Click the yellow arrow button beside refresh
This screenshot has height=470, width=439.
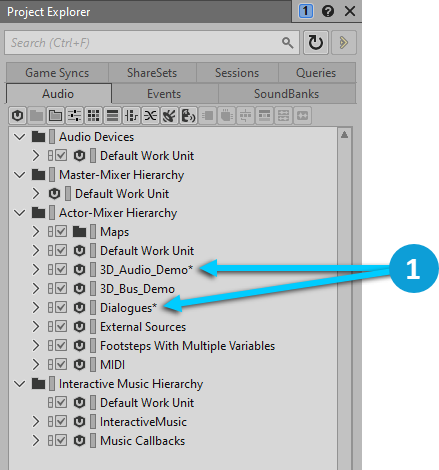(344, 42)
